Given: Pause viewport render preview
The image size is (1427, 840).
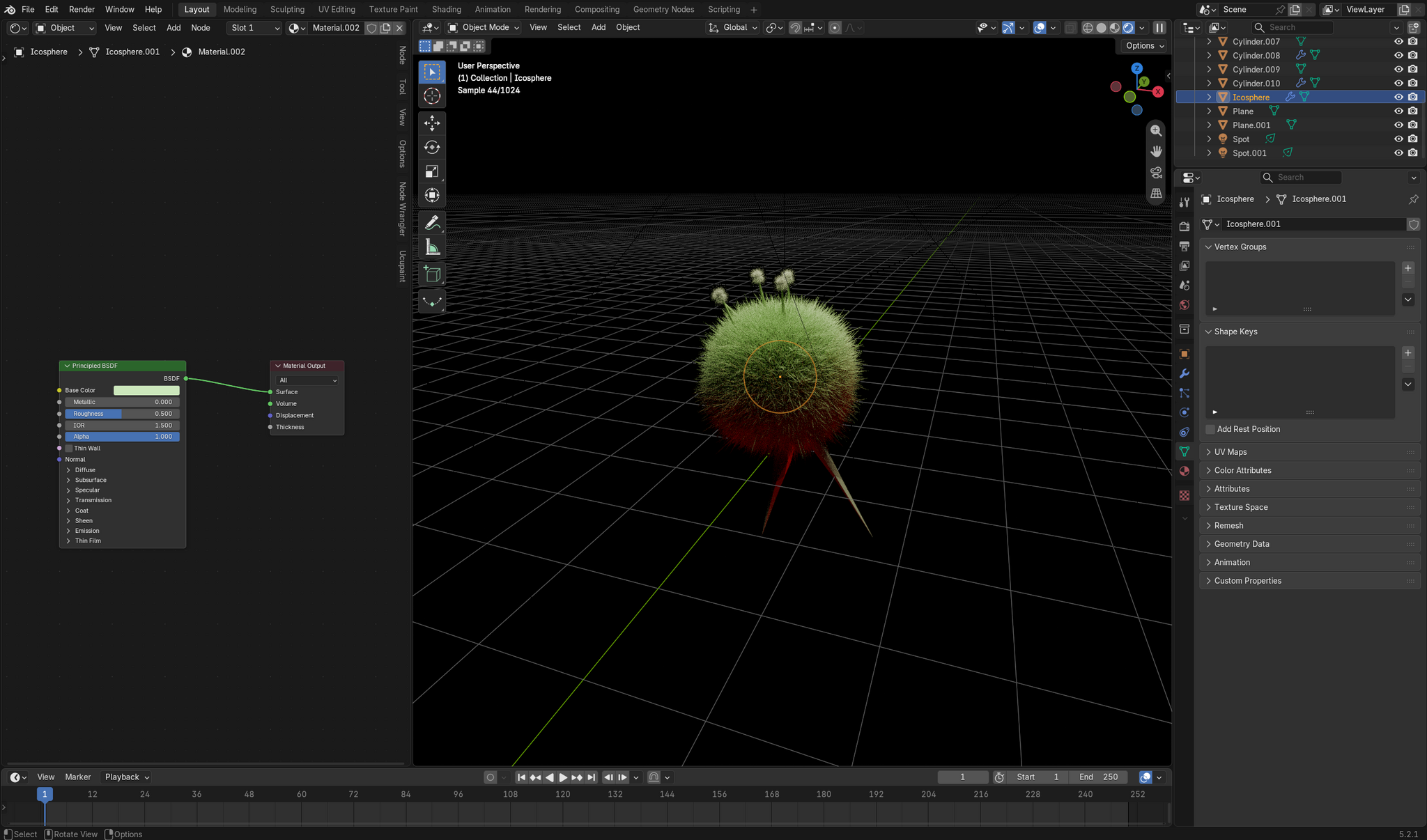Looking at the screenshot, I should click(x=1159, y=28).
